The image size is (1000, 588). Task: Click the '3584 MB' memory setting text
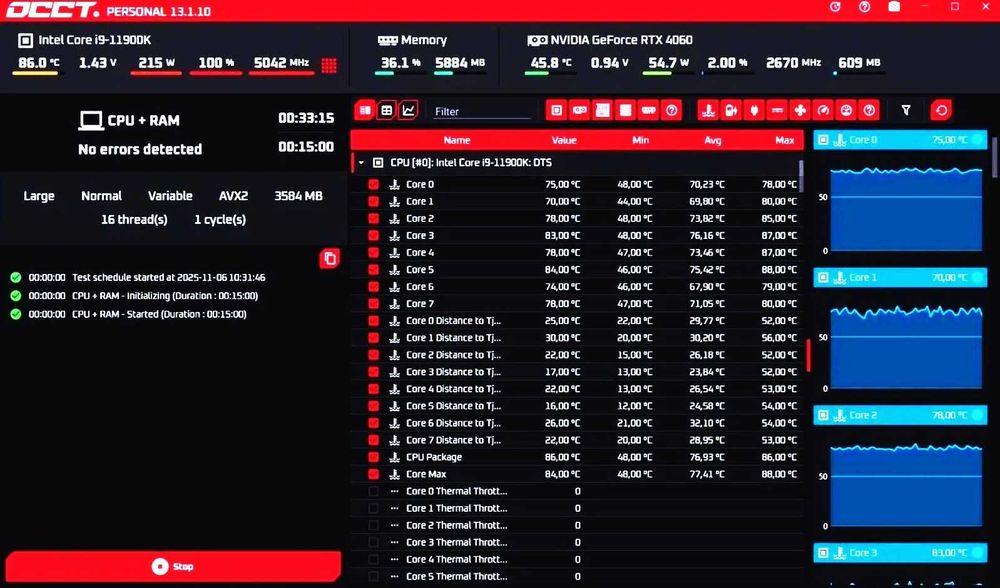tap(298, 196)
